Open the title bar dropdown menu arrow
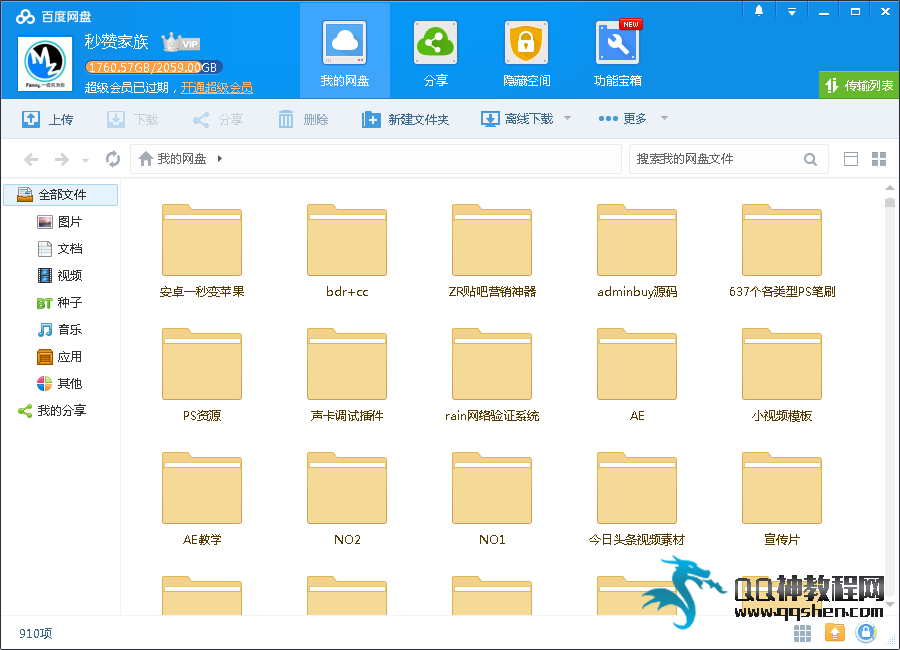This screenshot has height=650, width=900. [x=792, y=11]
